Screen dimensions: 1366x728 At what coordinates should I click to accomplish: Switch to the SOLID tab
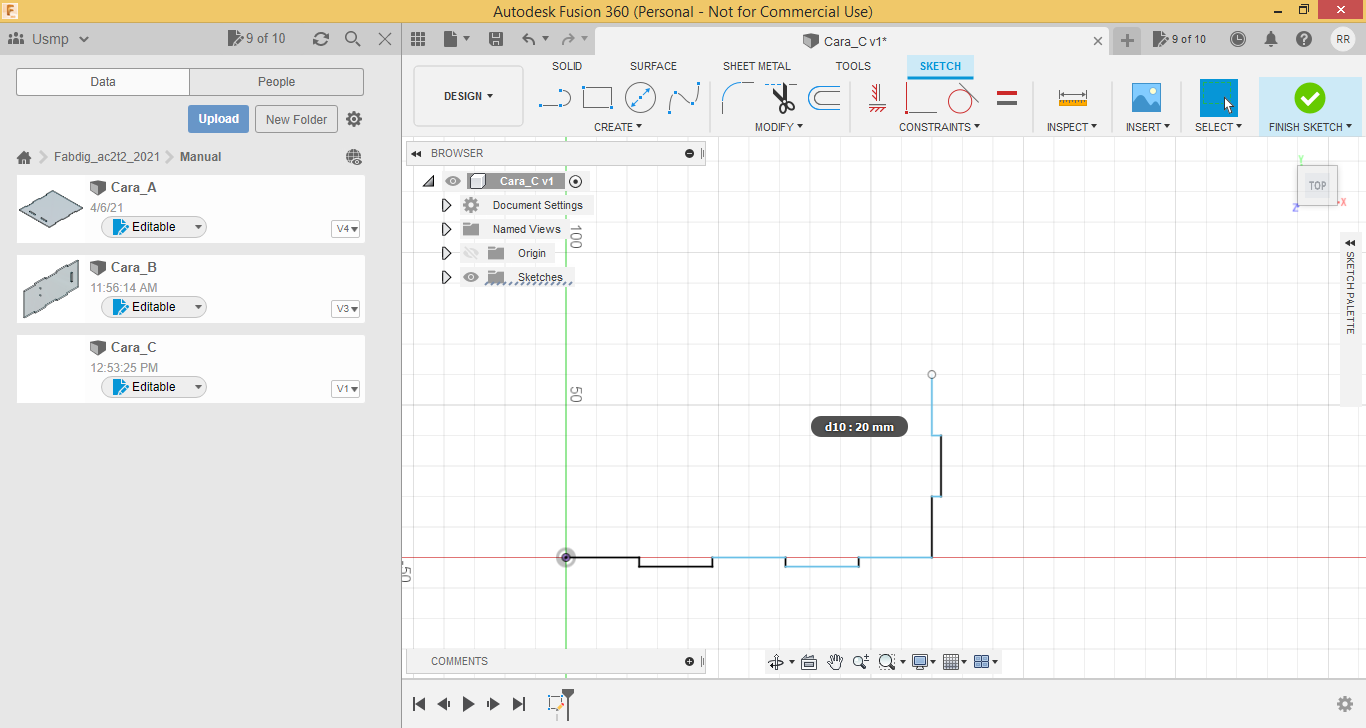pyautogui.click(x=567, y=66)
